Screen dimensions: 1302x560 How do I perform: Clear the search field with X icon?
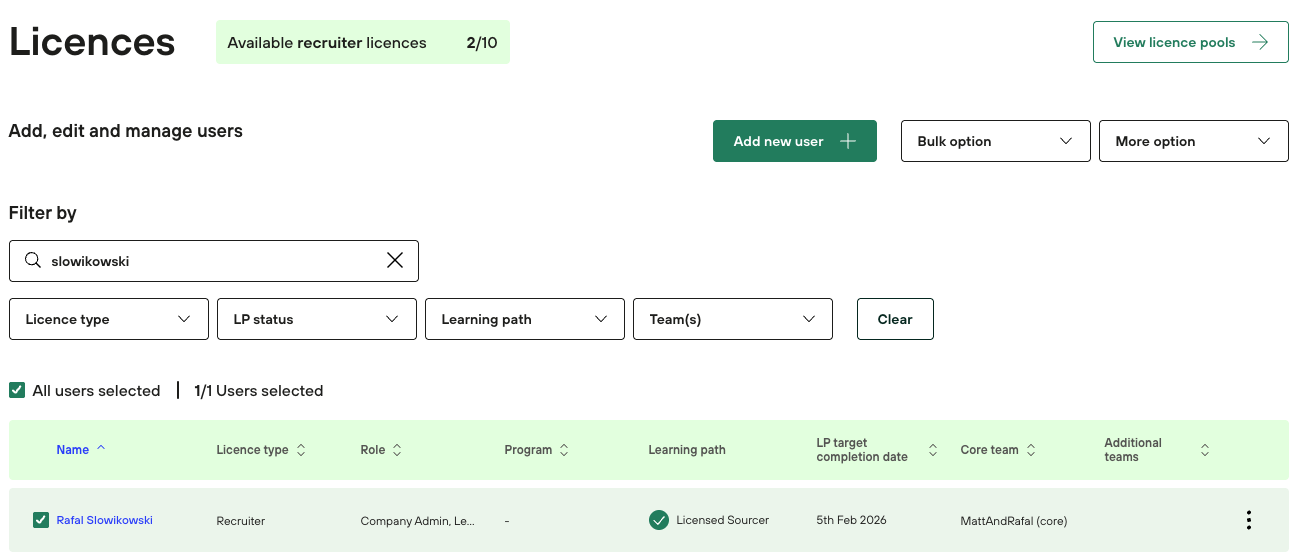click(x=395, y=261)
